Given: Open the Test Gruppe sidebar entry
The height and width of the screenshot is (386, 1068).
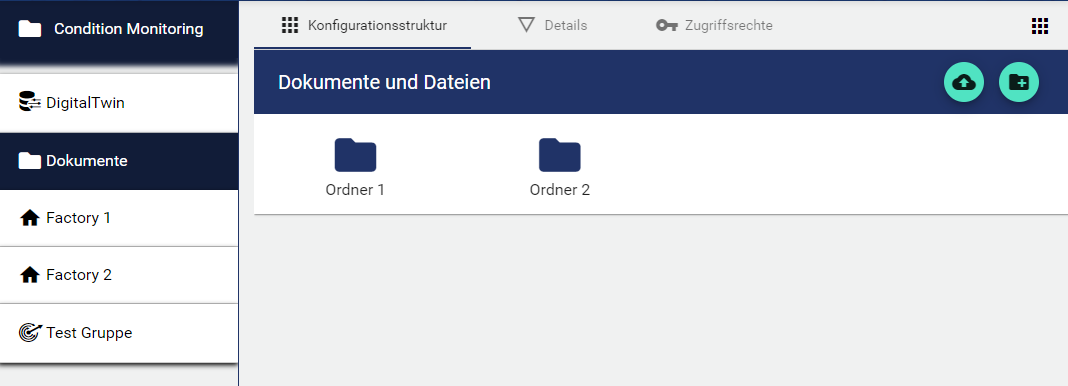Looking at the screenshot, I should (x=119, y=333).
